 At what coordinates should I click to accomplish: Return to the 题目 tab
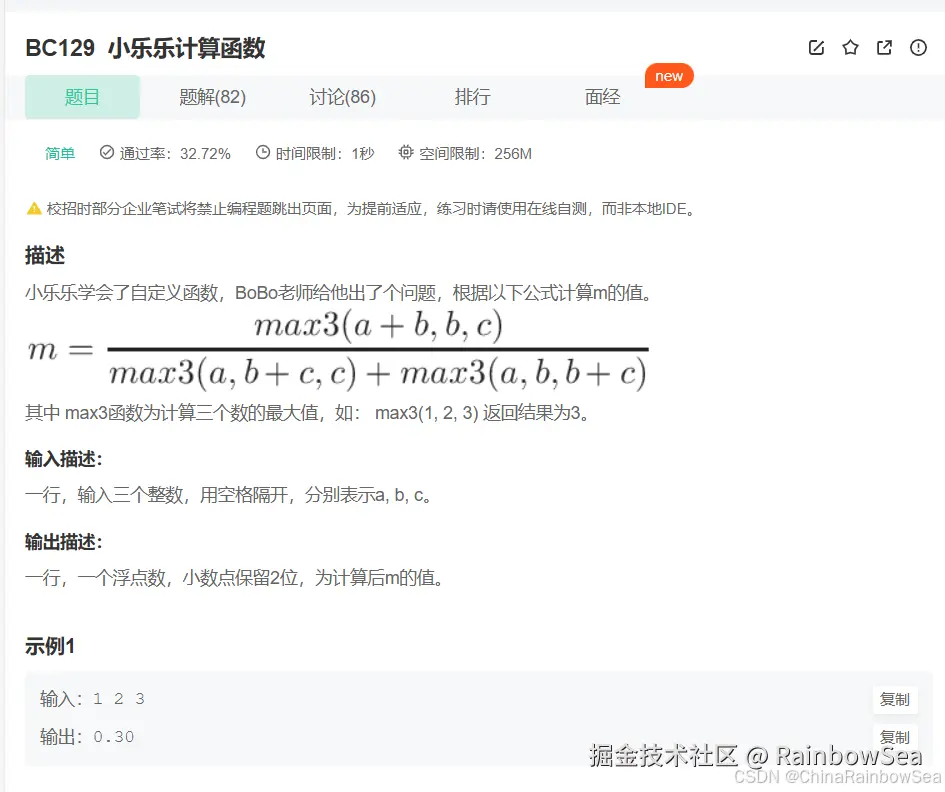click(82, 97)
